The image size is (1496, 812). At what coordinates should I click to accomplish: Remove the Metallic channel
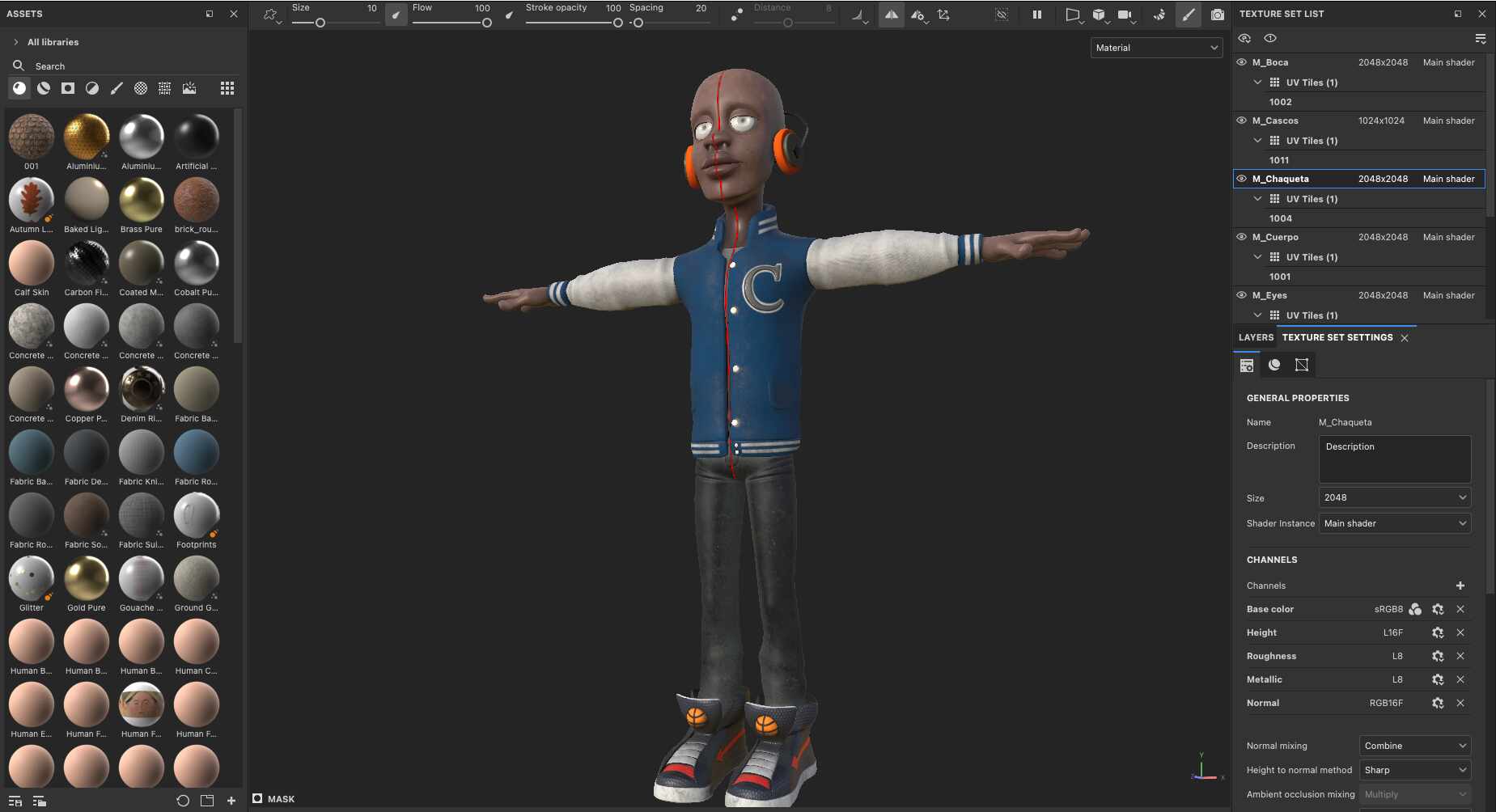[x=1460, y=679]
